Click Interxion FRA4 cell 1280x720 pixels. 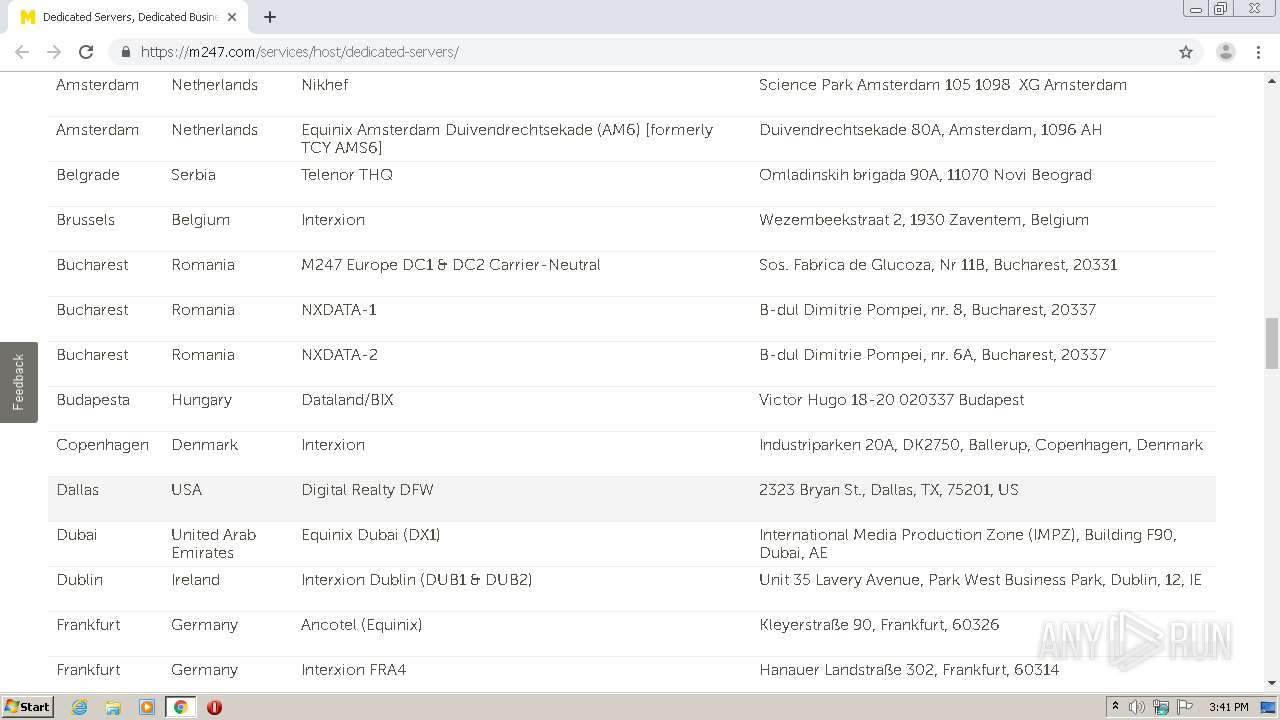pos(353,670)
